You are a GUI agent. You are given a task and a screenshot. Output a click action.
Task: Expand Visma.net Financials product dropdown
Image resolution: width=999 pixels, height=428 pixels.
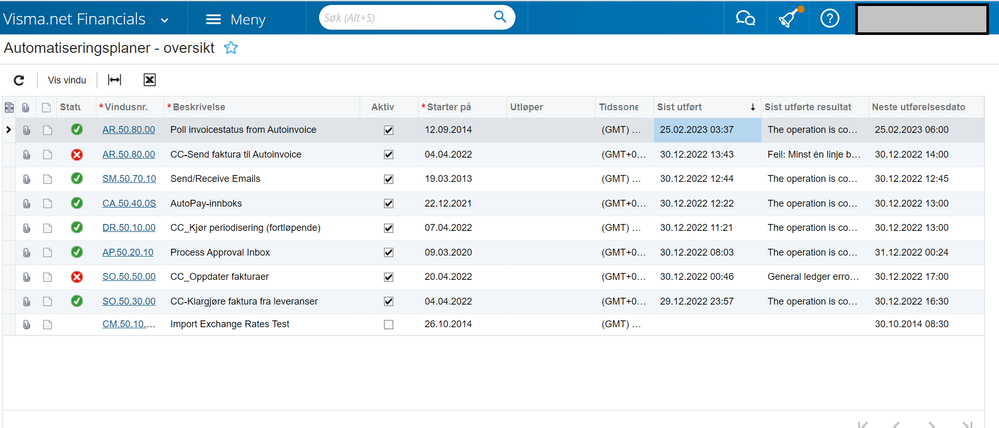pos(164,20)
